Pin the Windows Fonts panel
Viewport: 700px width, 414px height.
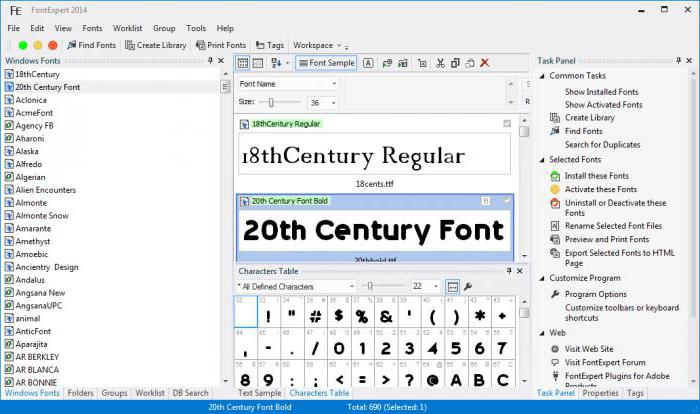click(x=210, y=60)
